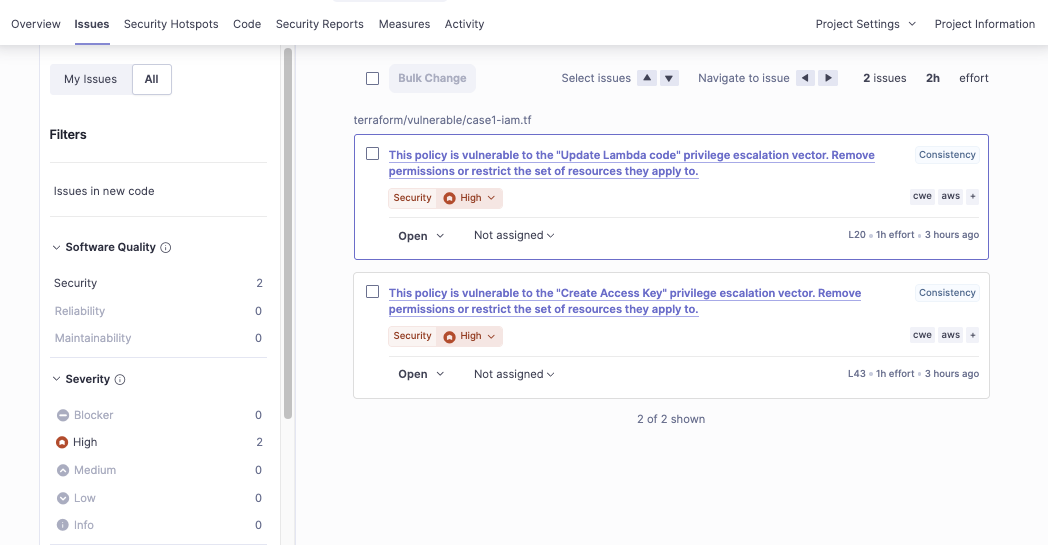
Task: Open status dropdown on Lambda issue
Action: [421, 236]
